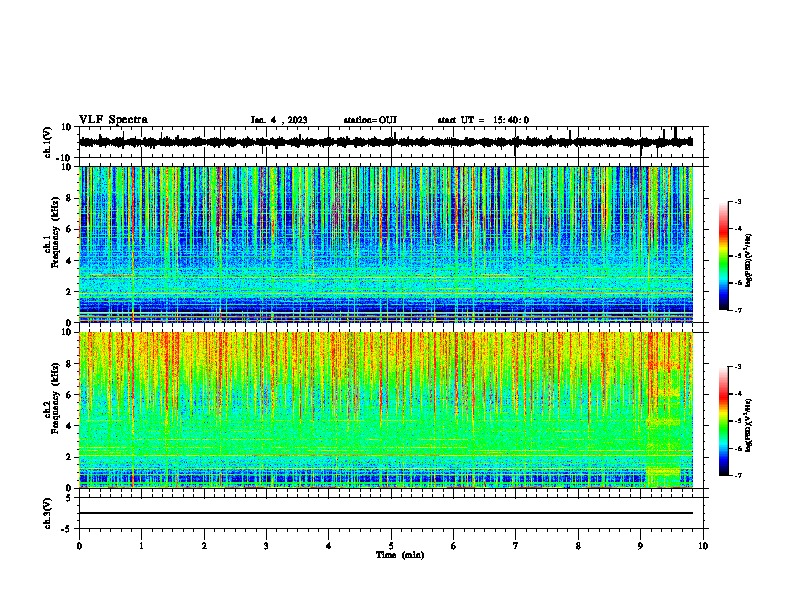This screenshot has height=612, width=792.
Task: Click time axis tick label "9"
Action: tap(640, 546)
